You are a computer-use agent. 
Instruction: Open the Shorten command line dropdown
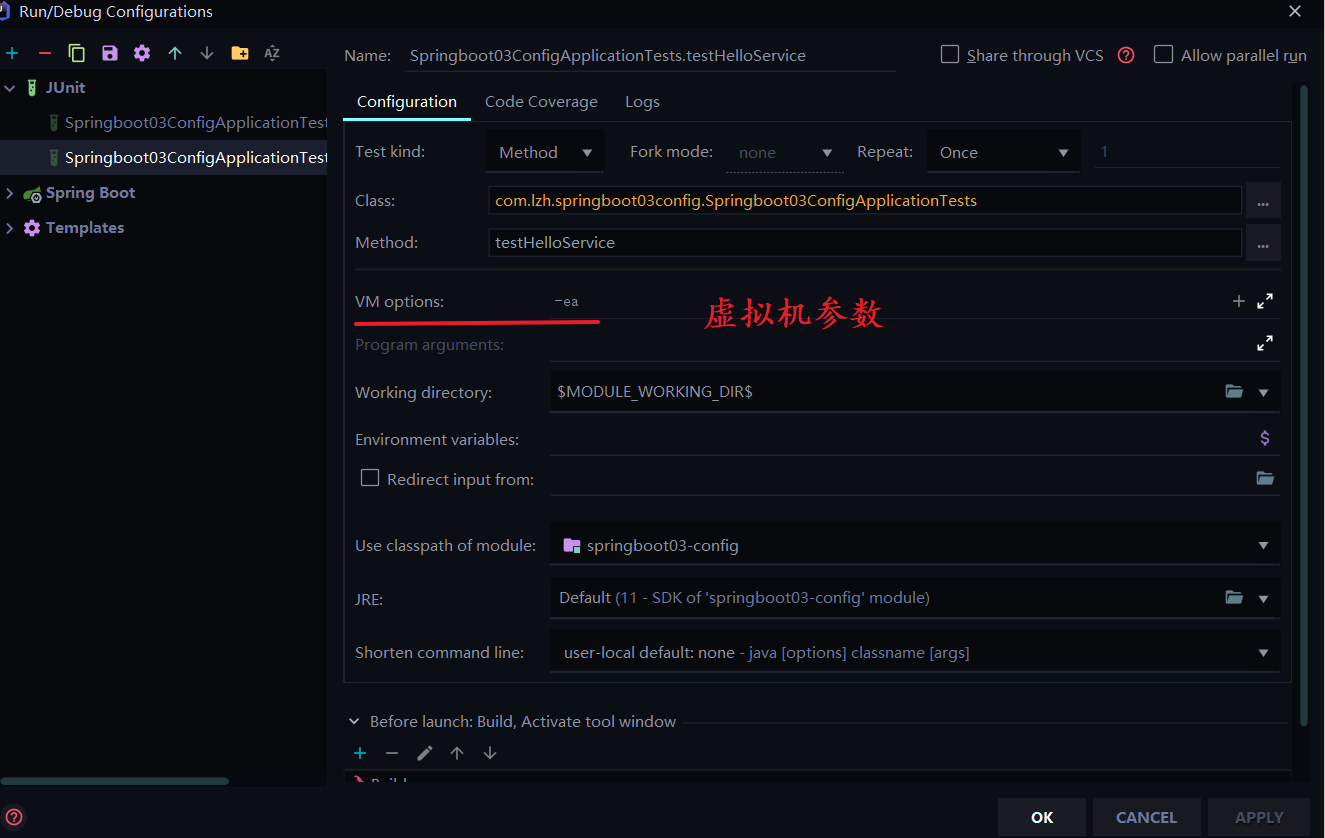point(915,652)
